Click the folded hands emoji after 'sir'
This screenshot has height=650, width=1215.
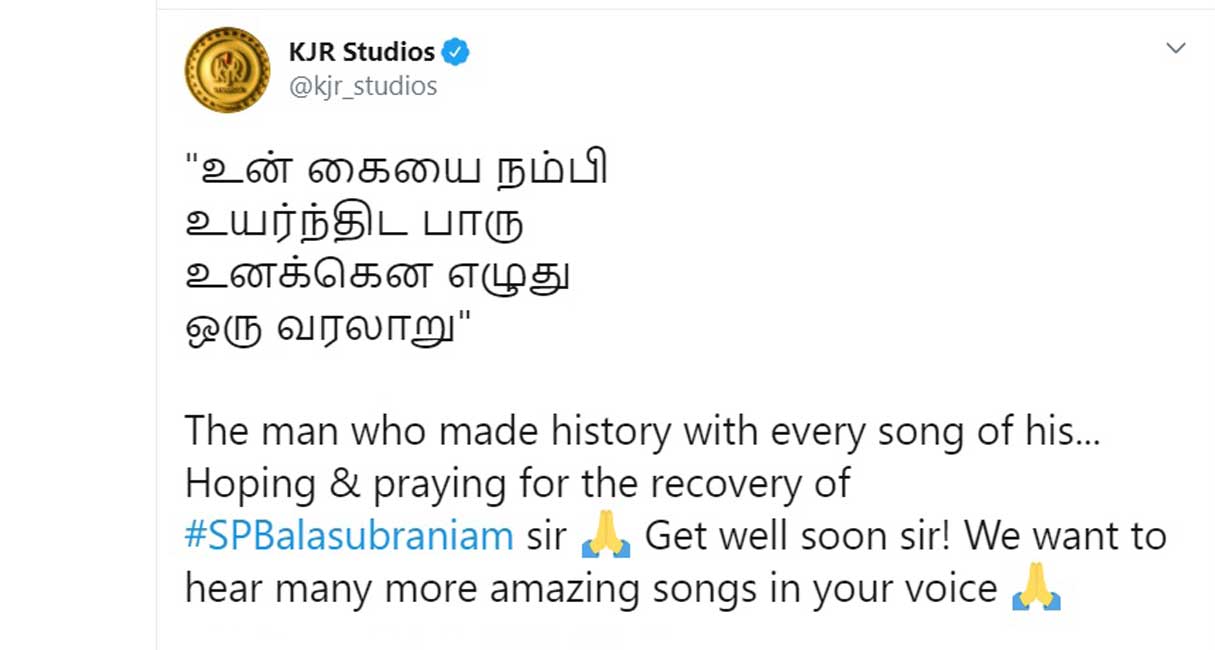tap(606, 537)
